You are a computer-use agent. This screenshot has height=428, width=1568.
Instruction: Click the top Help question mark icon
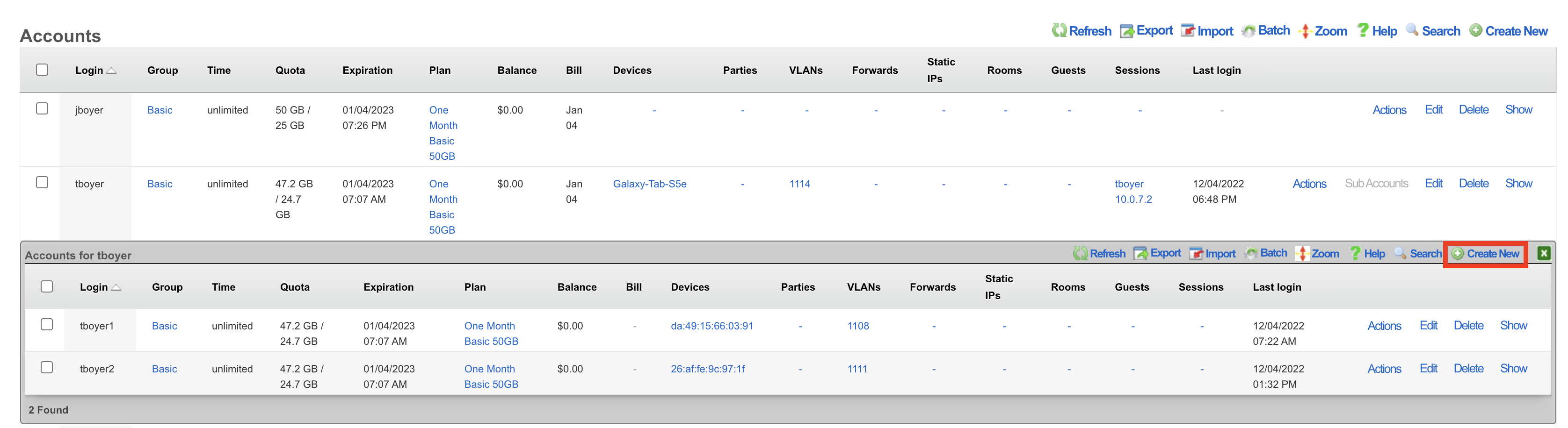click(x=1363, y=30)
